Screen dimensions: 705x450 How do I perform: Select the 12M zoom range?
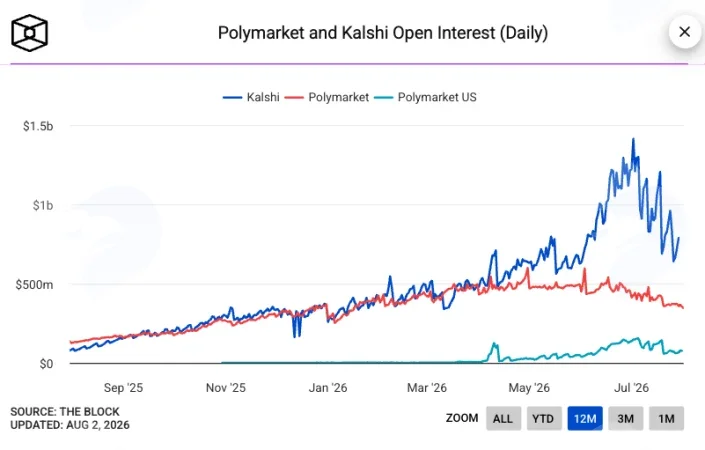coord(585,419)
